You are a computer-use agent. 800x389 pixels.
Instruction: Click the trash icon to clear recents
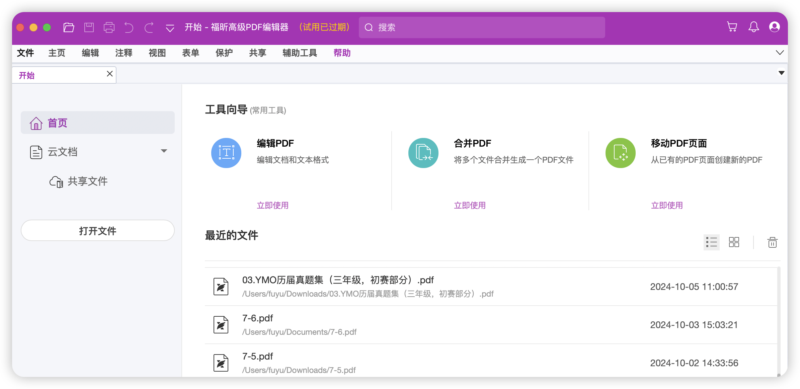[x=772, y=242]
